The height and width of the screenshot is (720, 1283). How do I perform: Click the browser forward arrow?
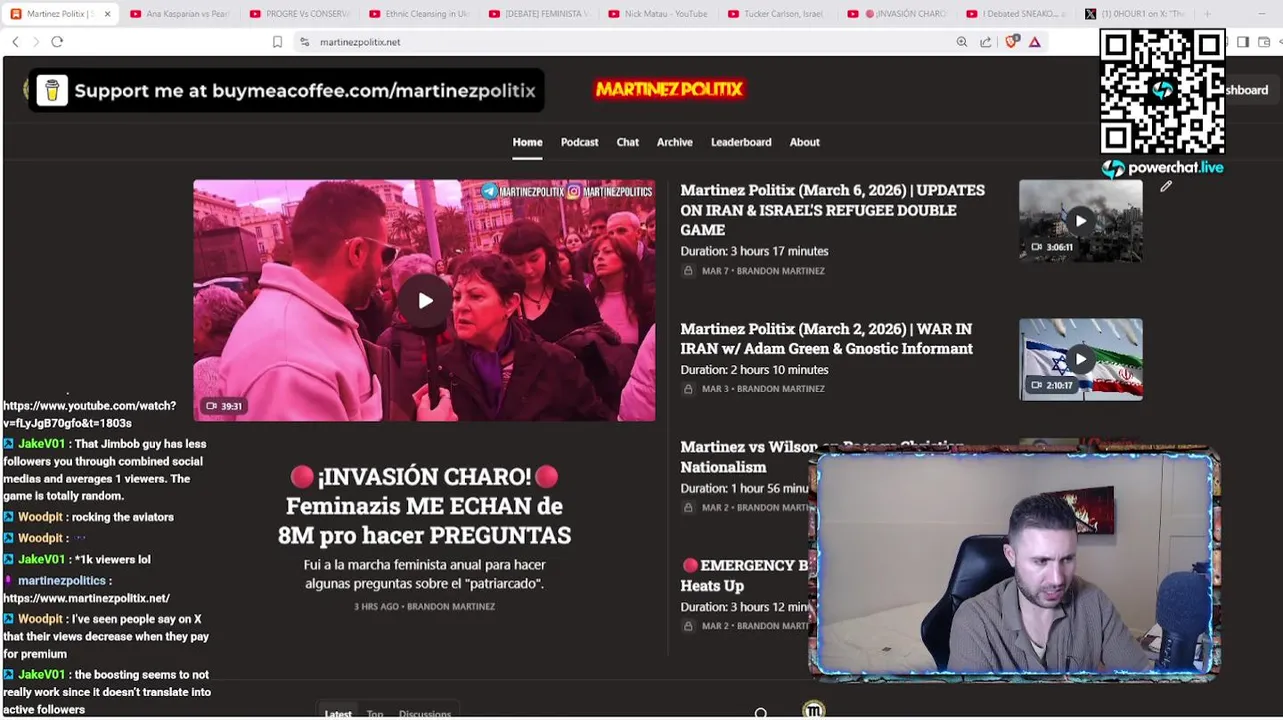tap(36, 42)
